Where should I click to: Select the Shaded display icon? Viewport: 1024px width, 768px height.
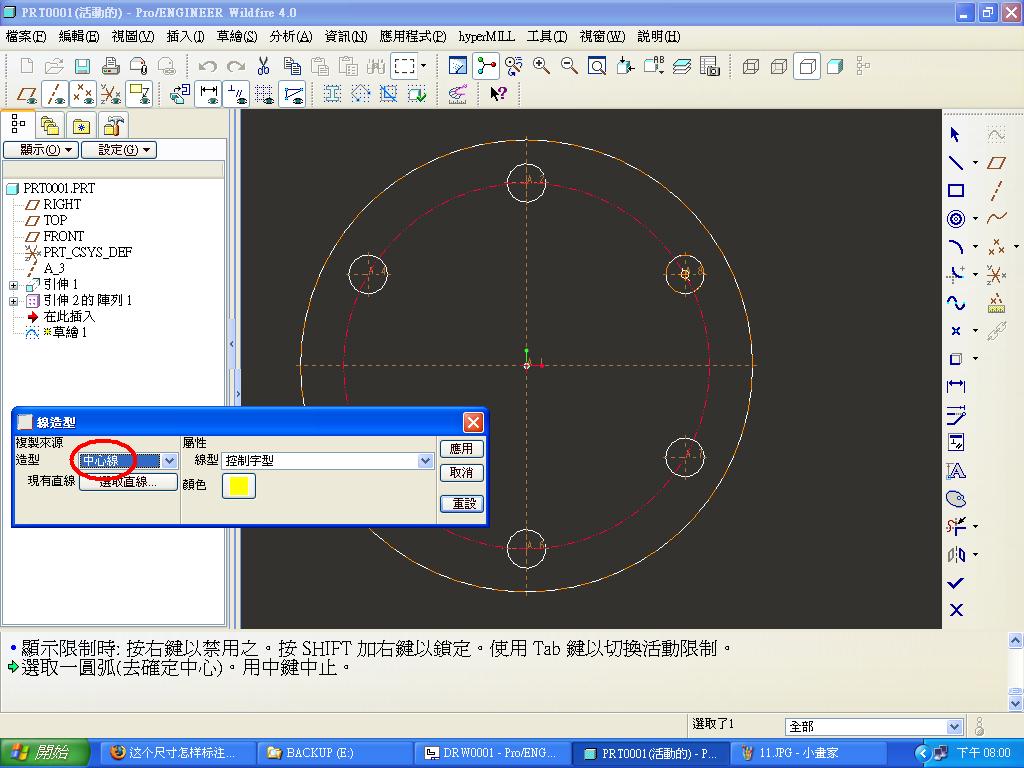(x=835, y=66)
